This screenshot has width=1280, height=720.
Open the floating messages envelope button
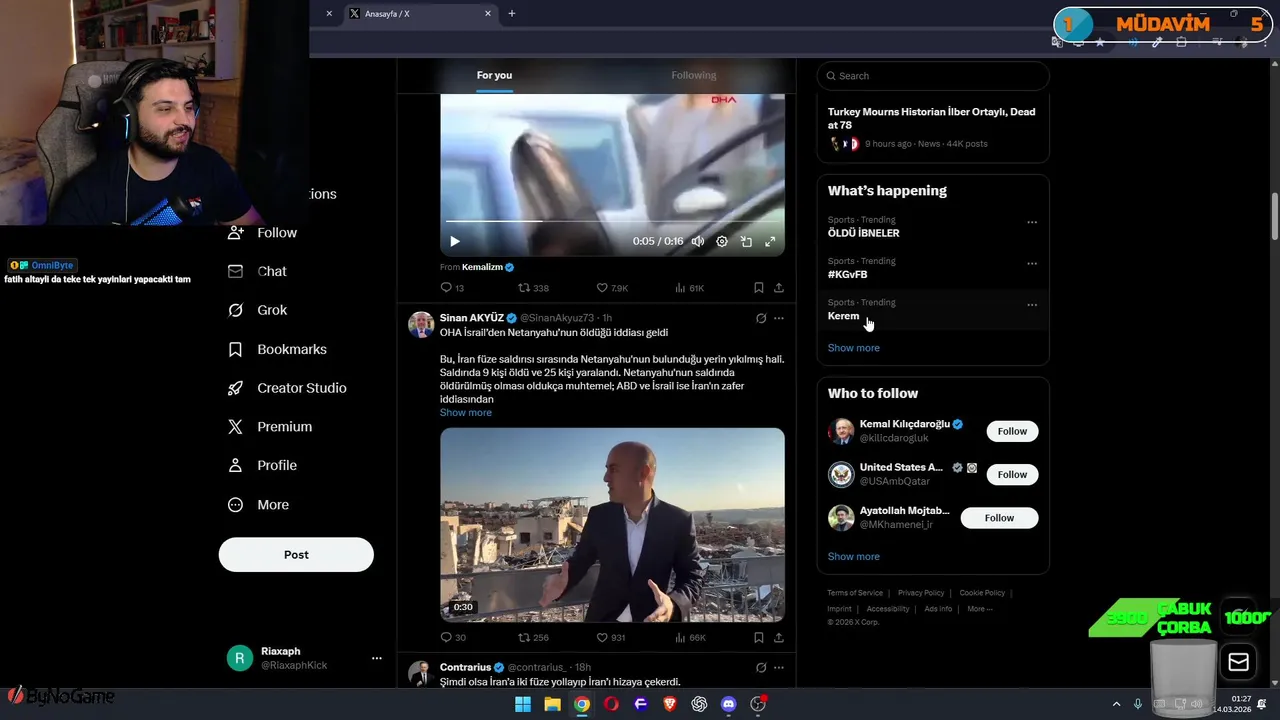point(1238,662)
